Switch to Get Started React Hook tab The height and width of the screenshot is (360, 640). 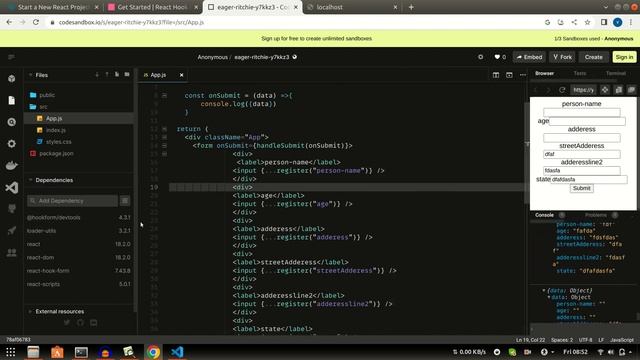click(x=153, y=7)
